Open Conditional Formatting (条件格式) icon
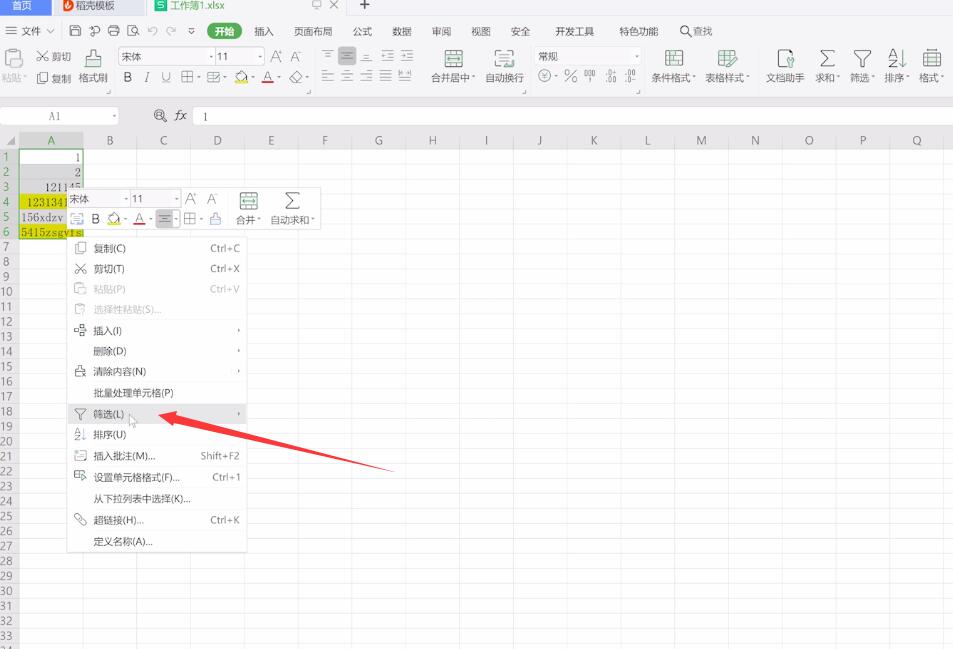953x649 pixels. click(x=673, y=58)
